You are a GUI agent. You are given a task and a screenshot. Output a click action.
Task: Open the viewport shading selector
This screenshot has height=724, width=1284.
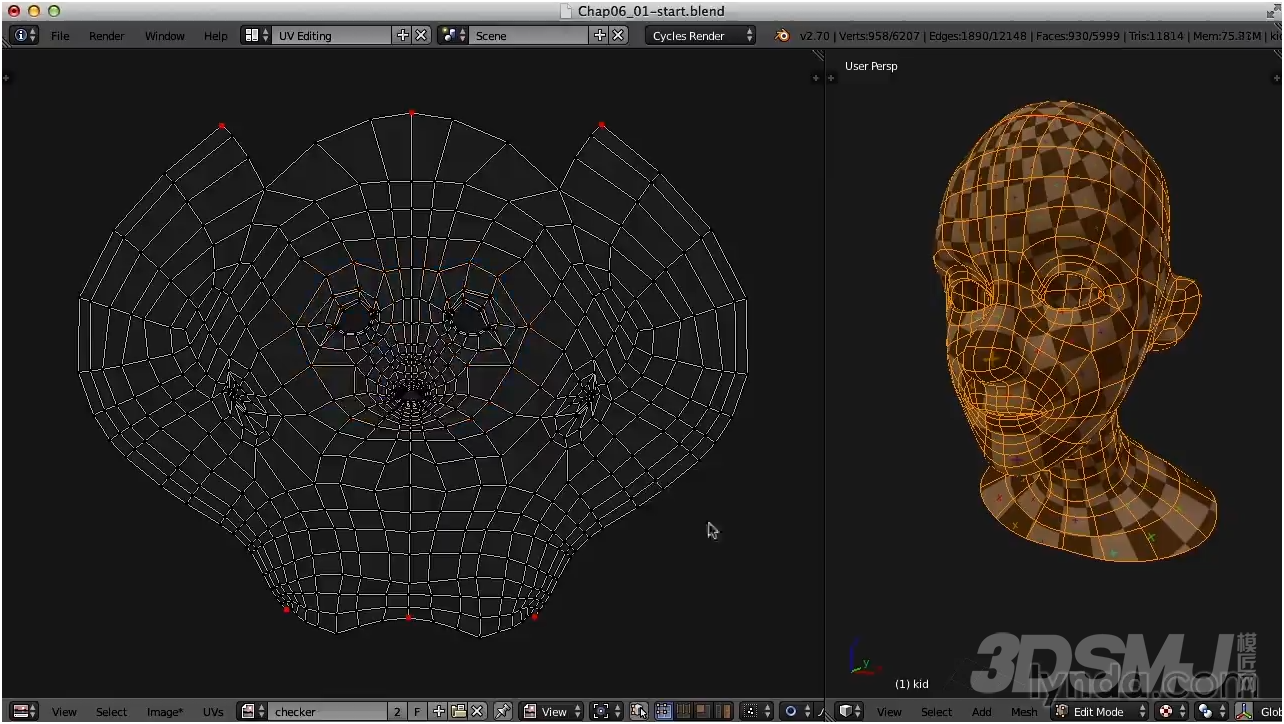pyautogui.click(x=1172, y=711)
